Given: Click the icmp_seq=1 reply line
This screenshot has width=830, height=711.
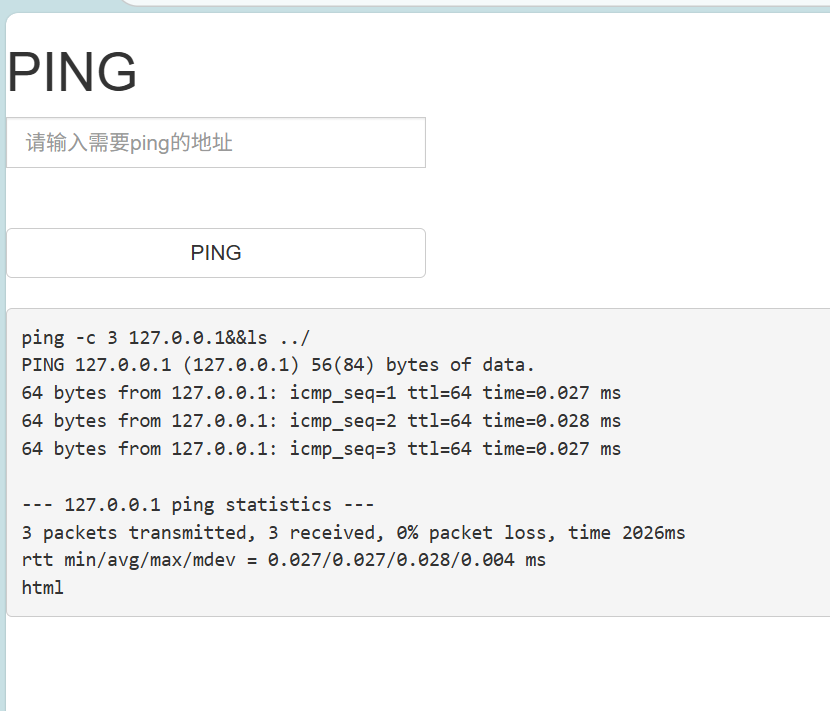Looking at the screenshot, I should tap(321, 393).
